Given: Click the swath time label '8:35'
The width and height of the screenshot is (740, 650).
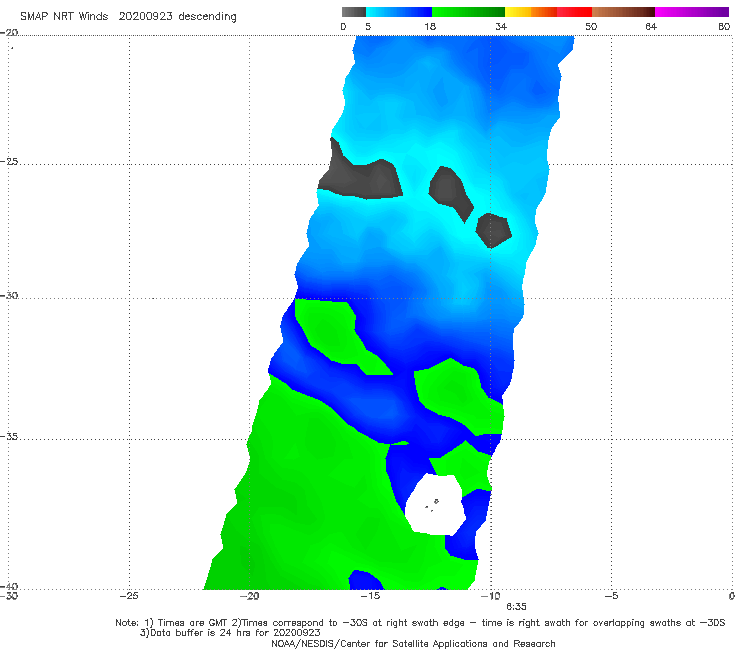Looking at the screenshot, I should (516, 607).
